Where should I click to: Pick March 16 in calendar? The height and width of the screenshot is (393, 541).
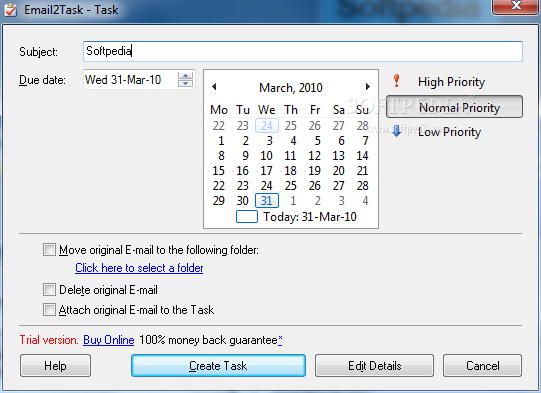(243, 170)
